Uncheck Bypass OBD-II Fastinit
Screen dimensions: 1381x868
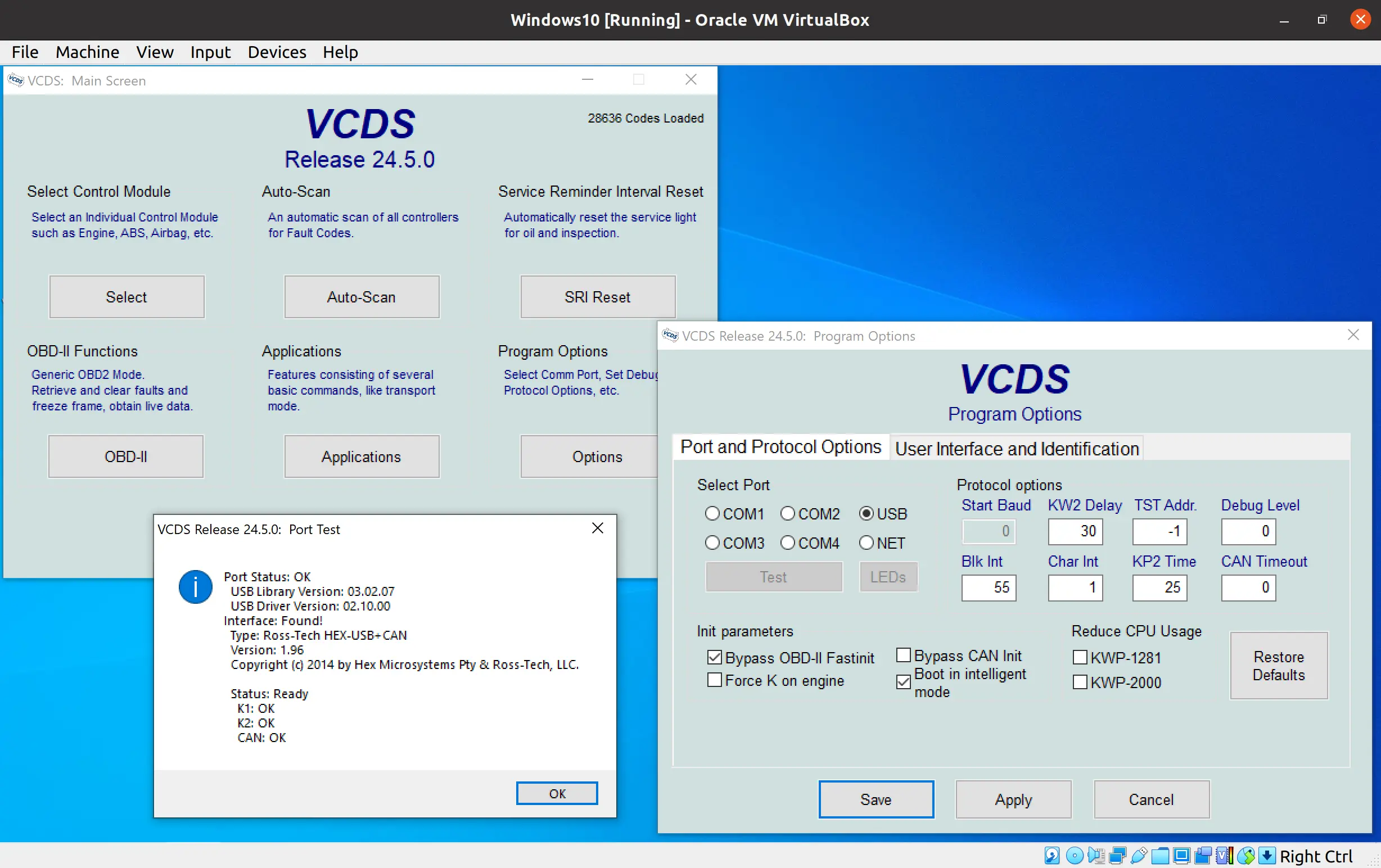(x=715, y=657)
